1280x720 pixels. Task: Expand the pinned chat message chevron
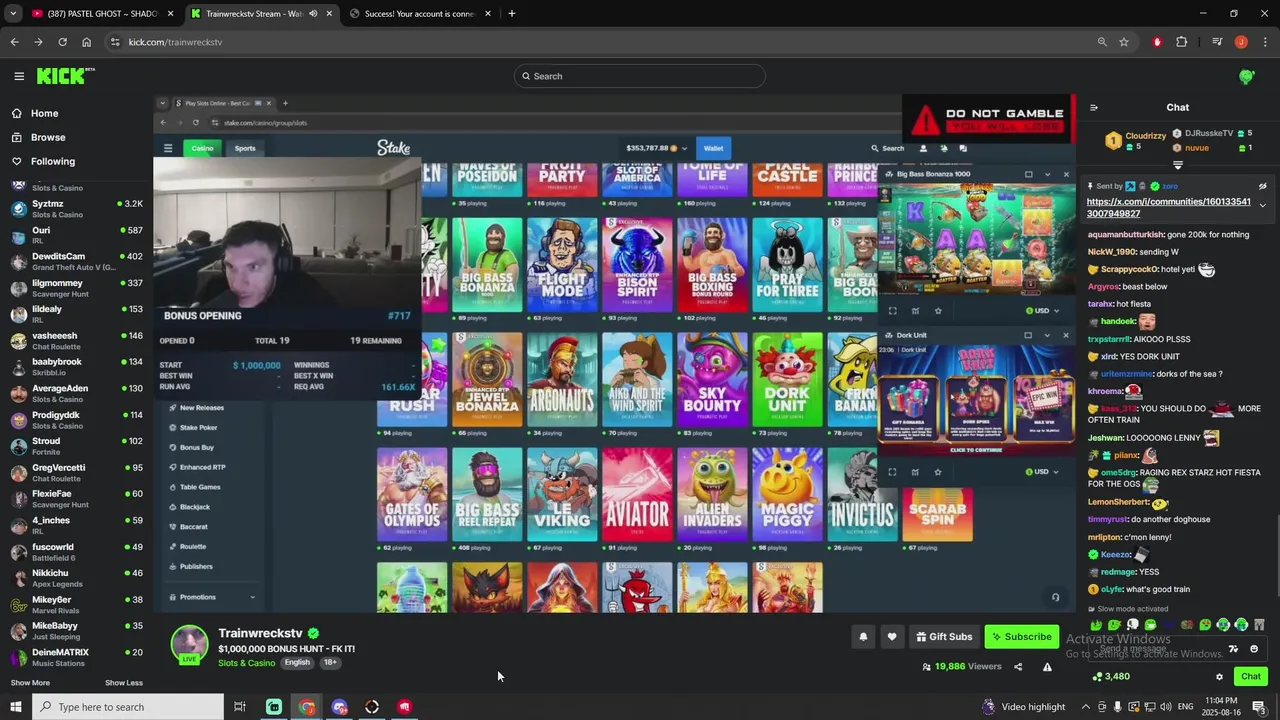pyautogui.click(x=1262, y=205)
